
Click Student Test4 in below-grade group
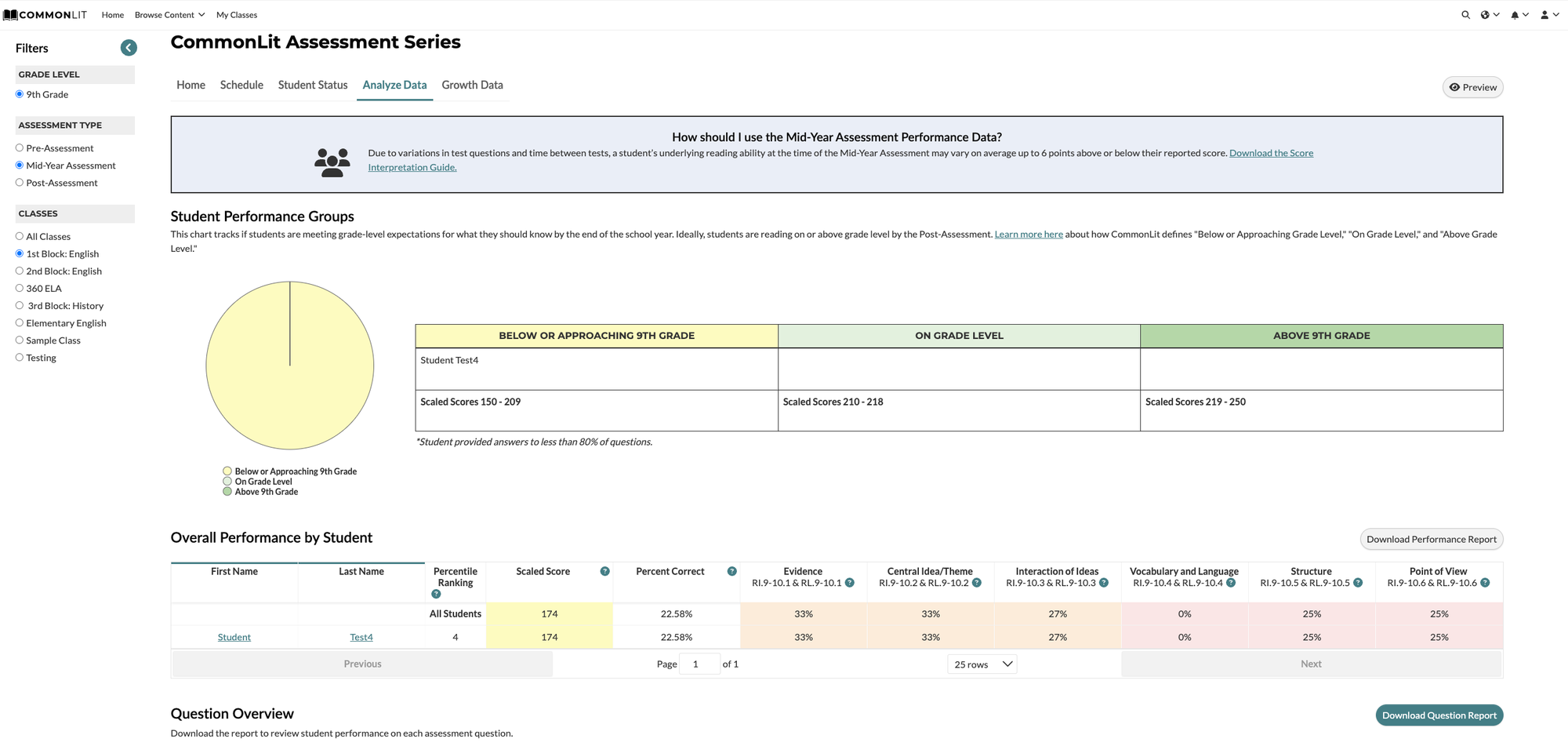pyautogui.click(x=449, y=360)
